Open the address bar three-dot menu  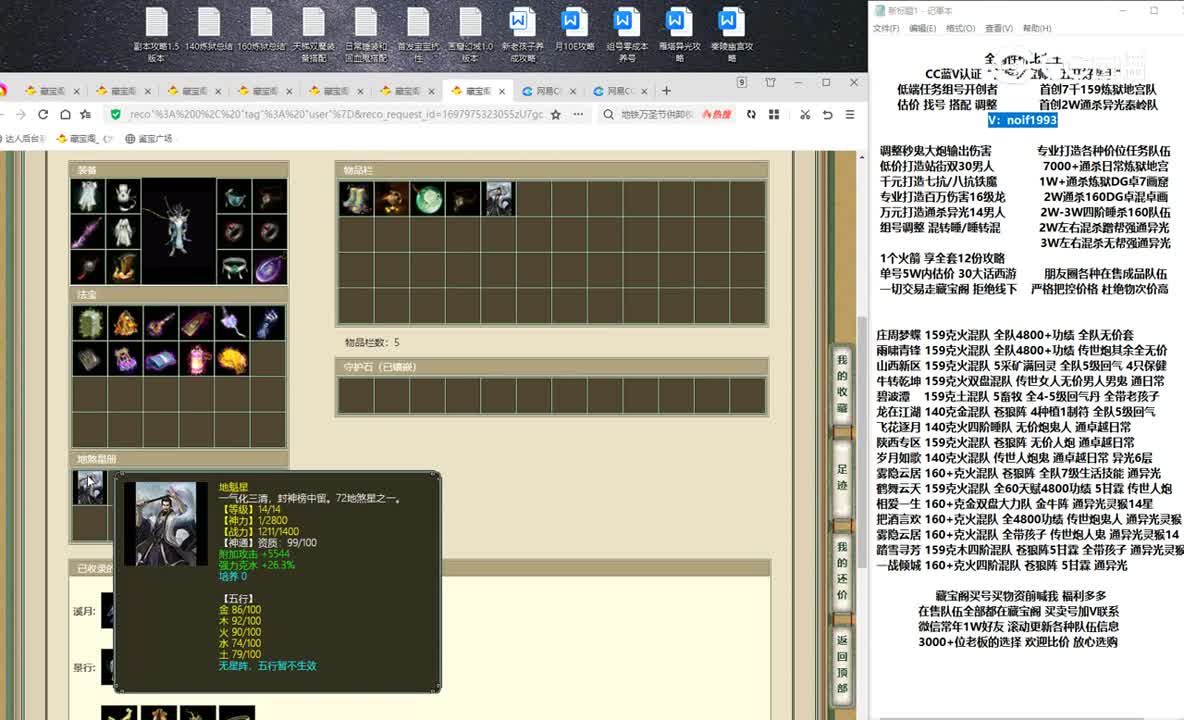[578, 115]
